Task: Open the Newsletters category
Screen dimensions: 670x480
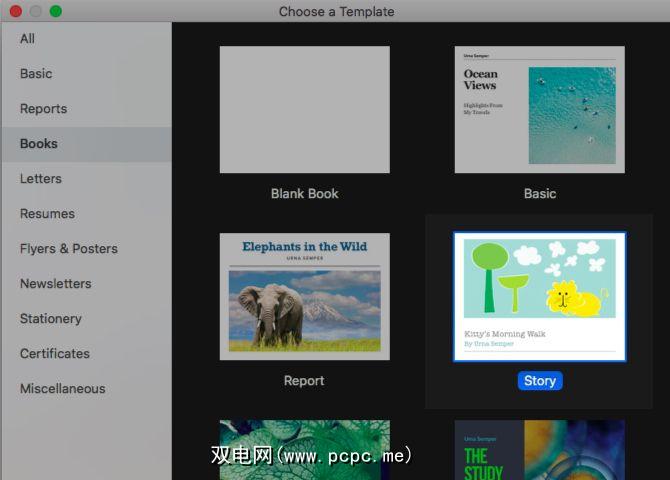Action: point(86,284)
